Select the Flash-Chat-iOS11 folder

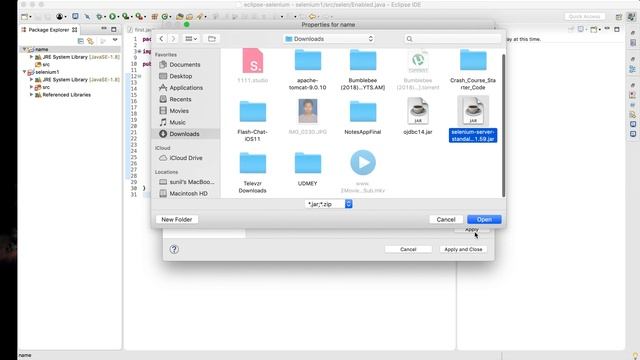coord(253,121)
